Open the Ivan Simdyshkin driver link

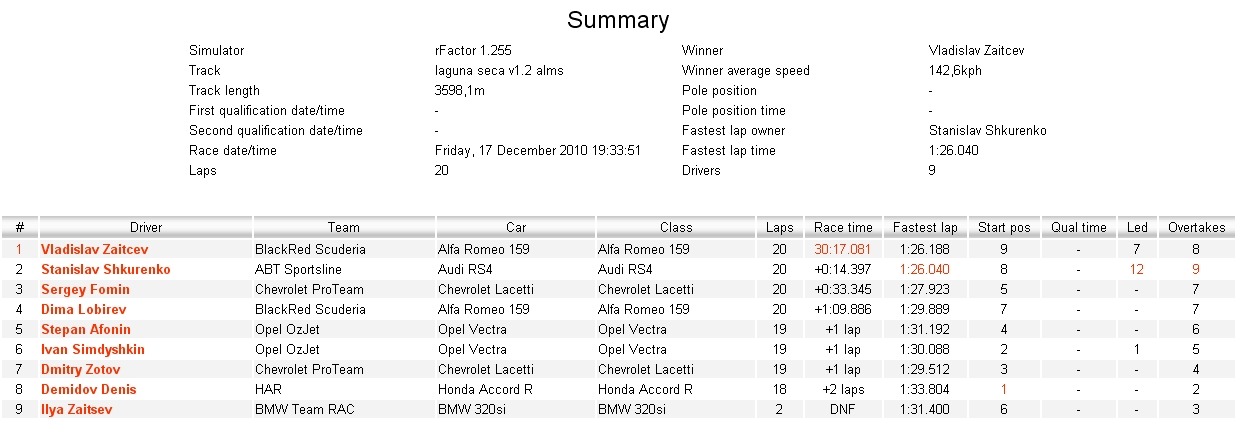(93, 349)
